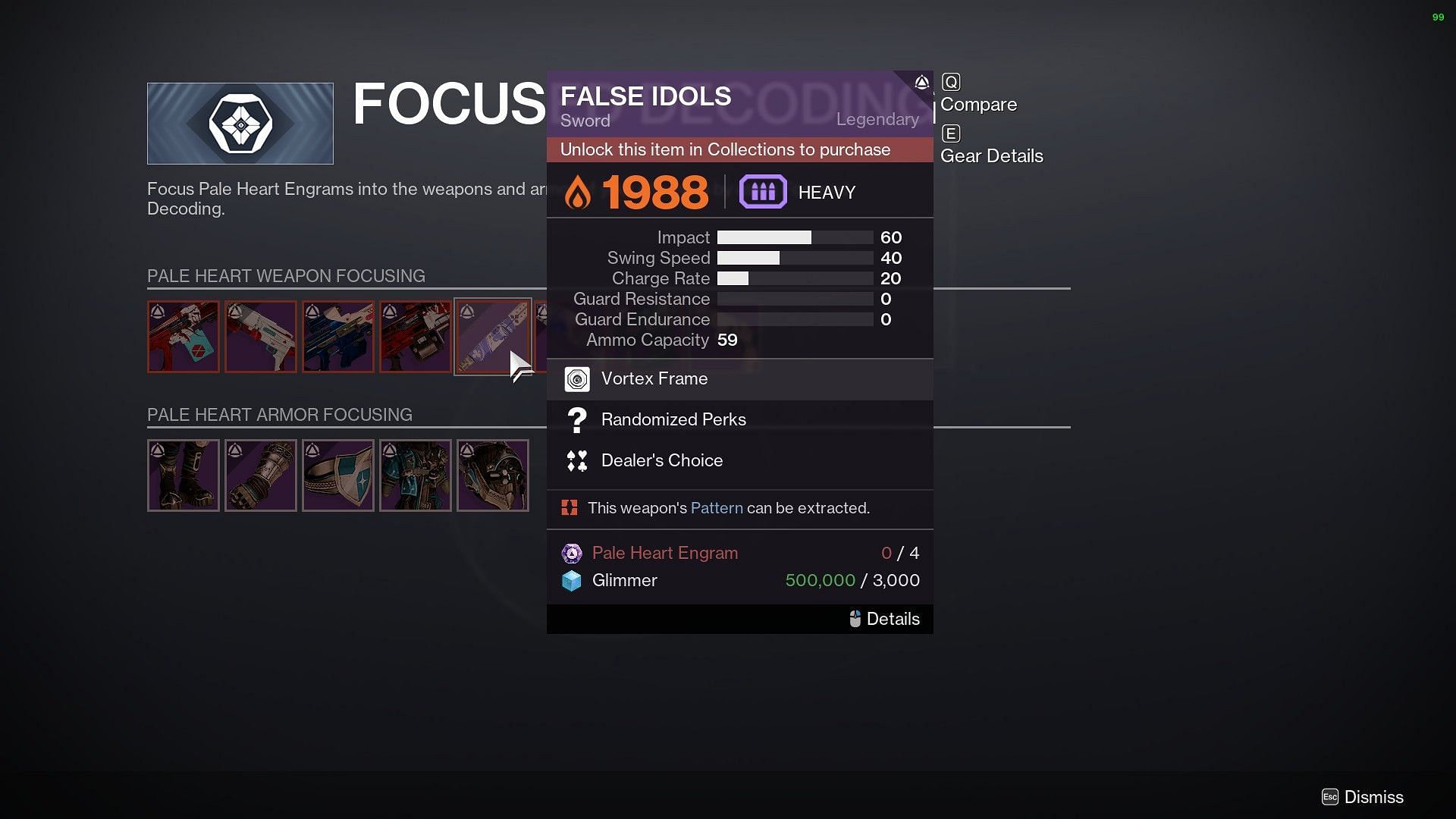The image size is (1456, 819).
Task: Toggle the fifth weapon focusing item
Action: tap(493, 337)
